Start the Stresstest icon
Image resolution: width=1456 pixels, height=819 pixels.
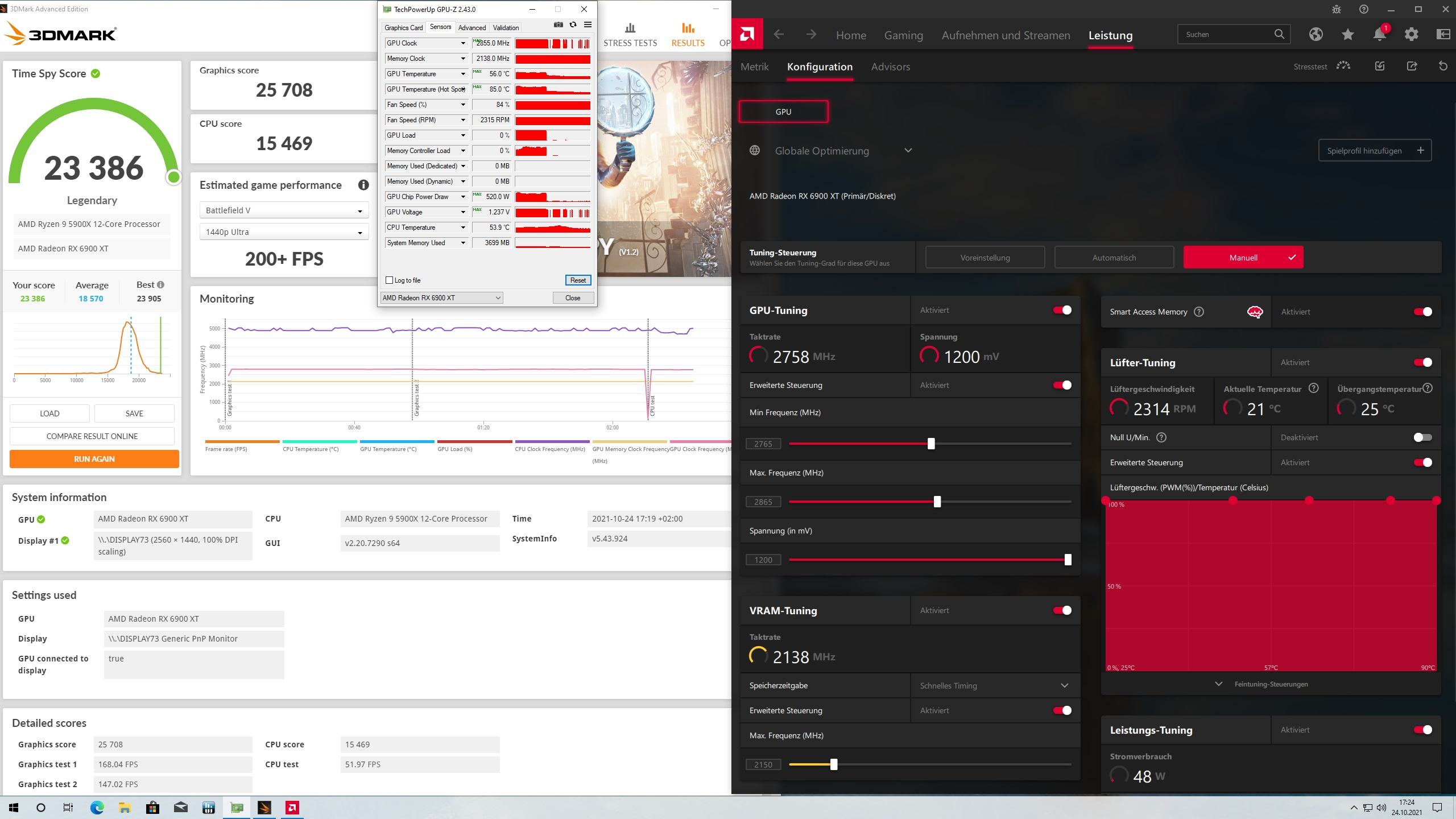(1343, 66)
